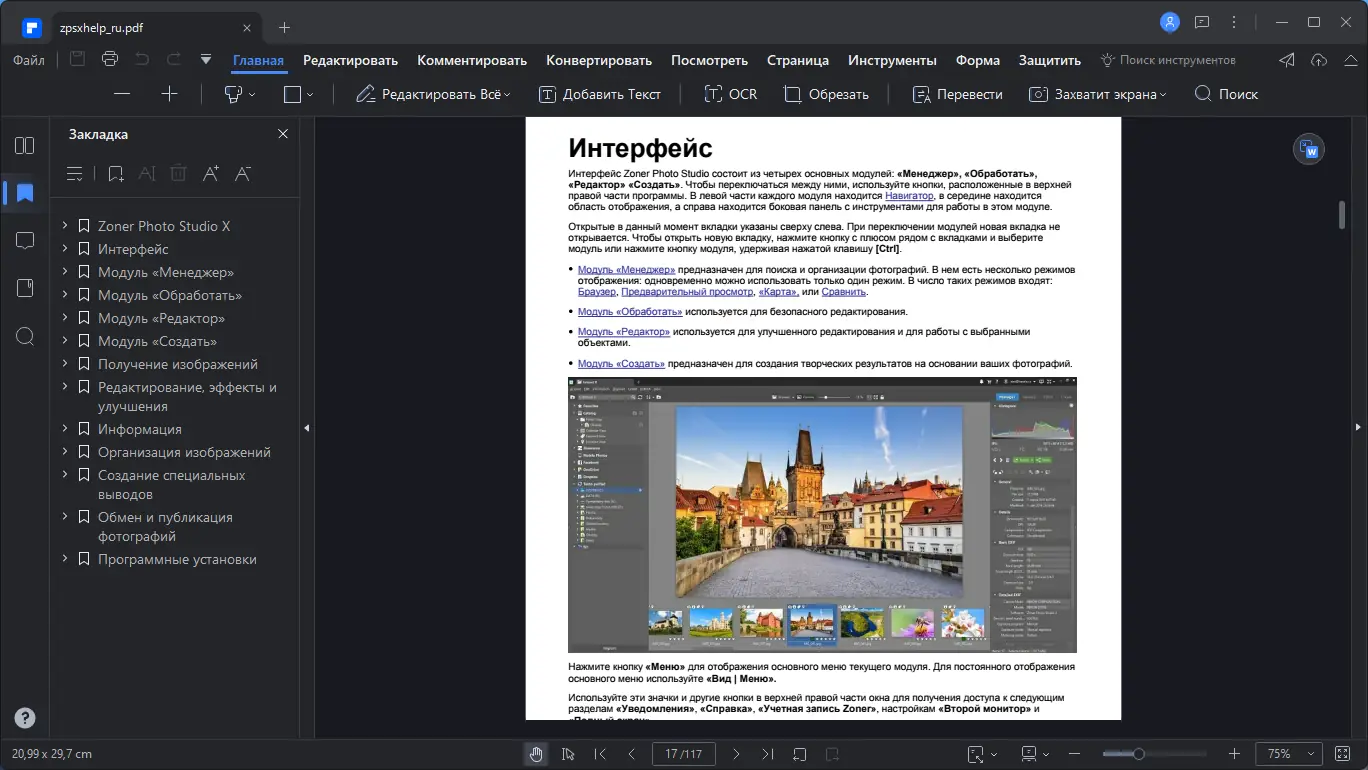Viewport: 1368px width, 770px height.
Task: Click the «Перевести» button
Action: coord(957,94)
